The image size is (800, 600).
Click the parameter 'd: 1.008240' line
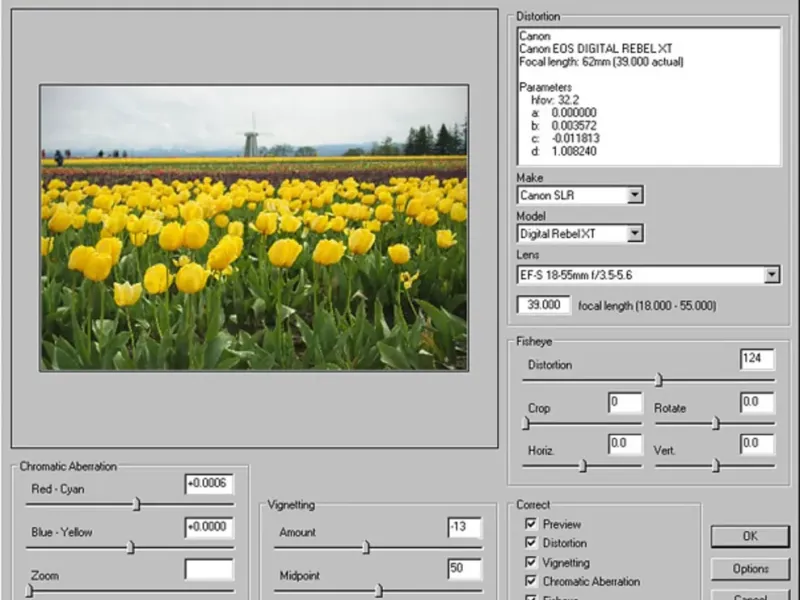coord(564,151)
